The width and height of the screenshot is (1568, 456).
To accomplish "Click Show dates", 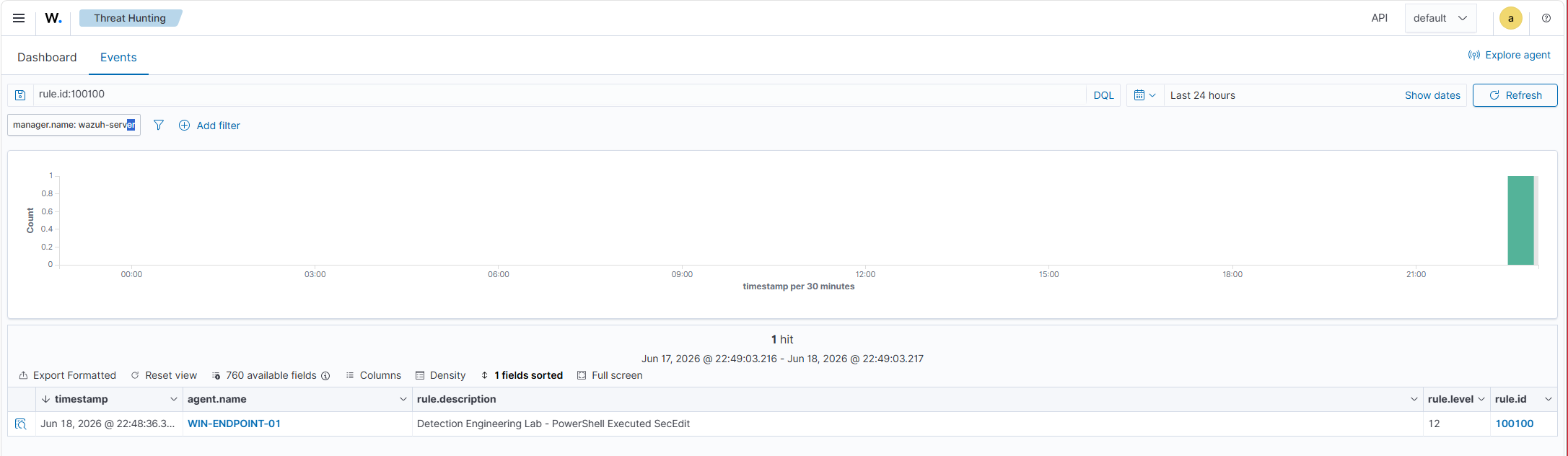I will coord(1432,95).
